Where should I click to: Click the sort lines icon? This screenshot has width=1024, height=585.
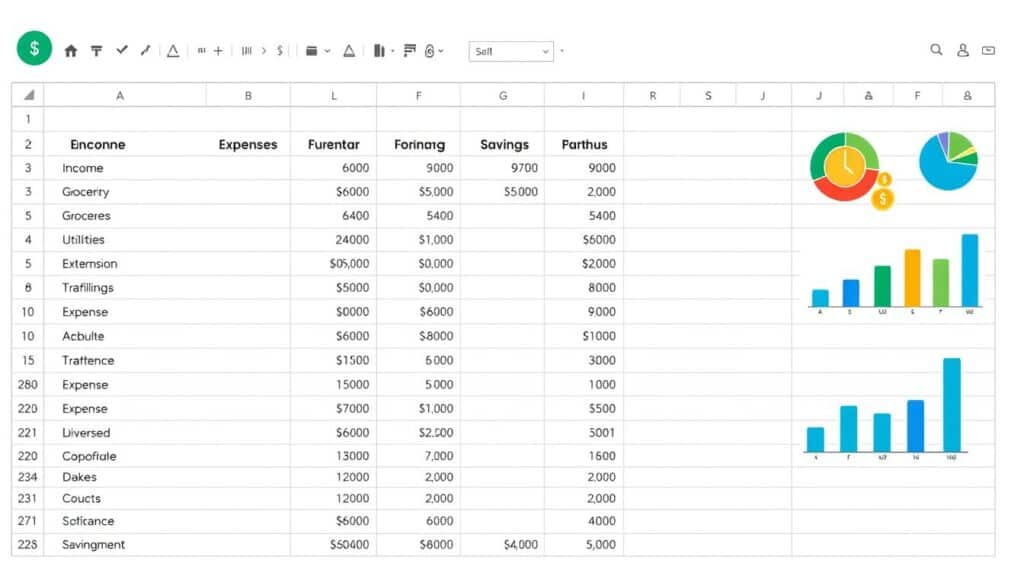[x=409, y=50]
